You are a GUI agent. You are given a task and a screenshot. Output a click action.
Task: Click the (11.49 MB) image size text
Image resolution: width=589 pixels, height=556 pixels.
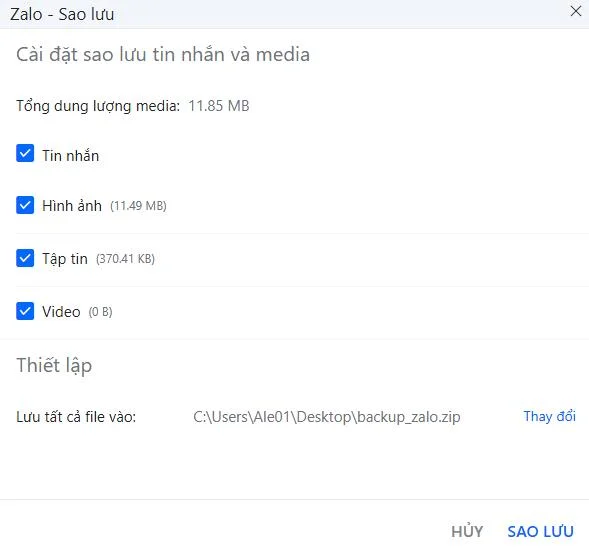[x=138, y=206]
